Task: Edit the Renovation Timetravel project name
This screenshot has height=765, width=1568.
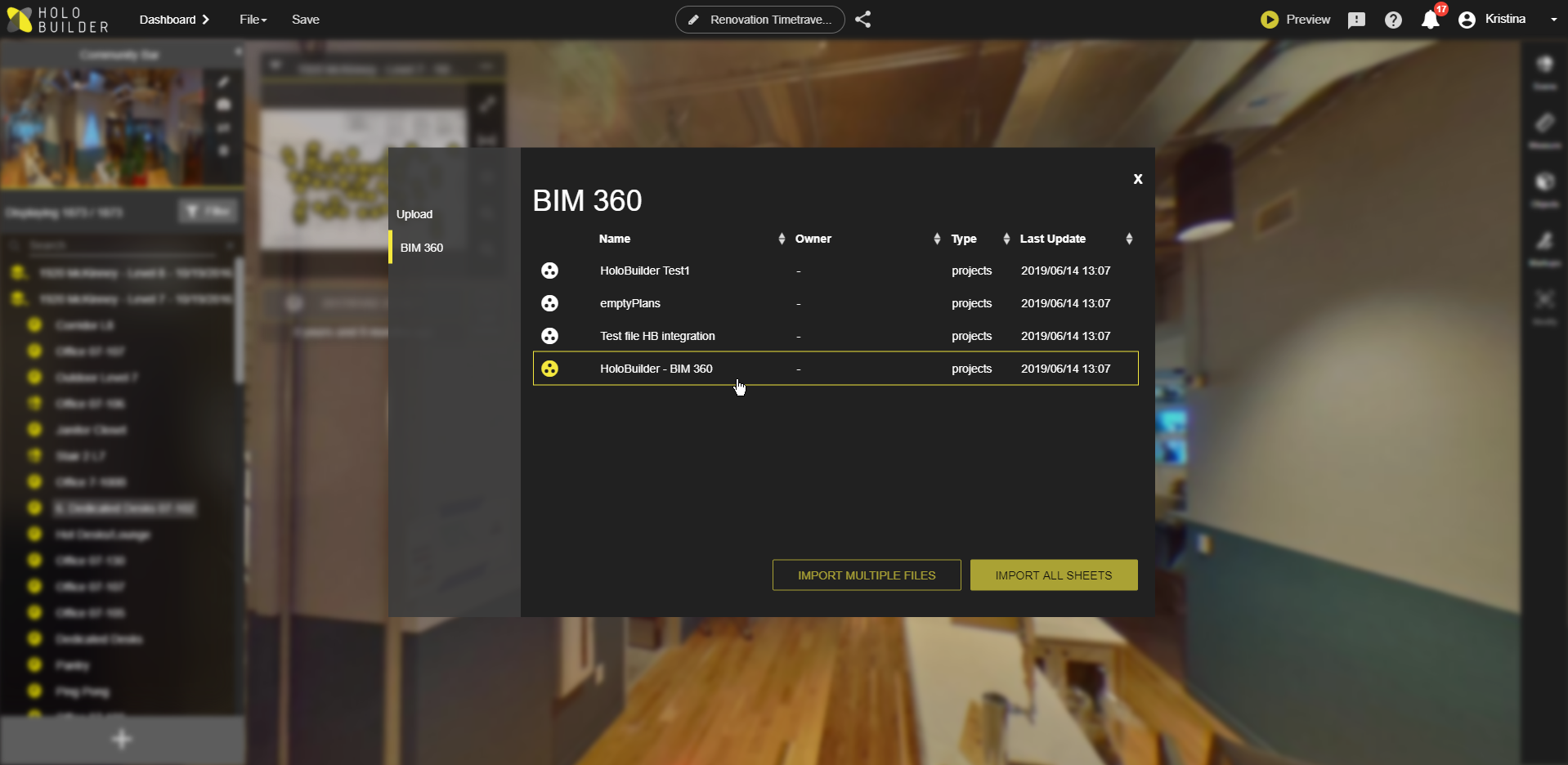Action: click(759, 20)
